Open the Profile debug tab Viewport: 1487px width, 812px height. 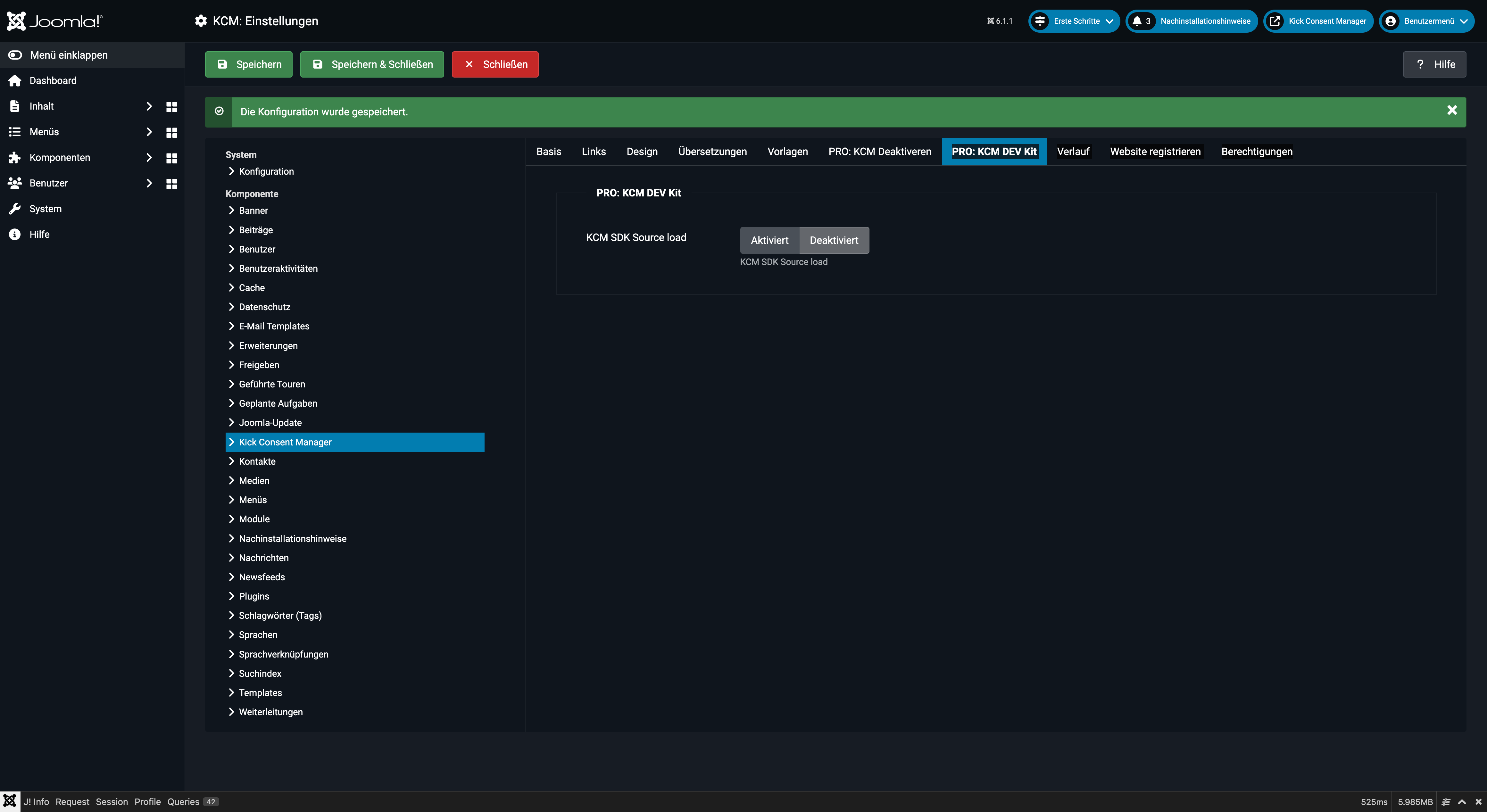coord(148,802)
